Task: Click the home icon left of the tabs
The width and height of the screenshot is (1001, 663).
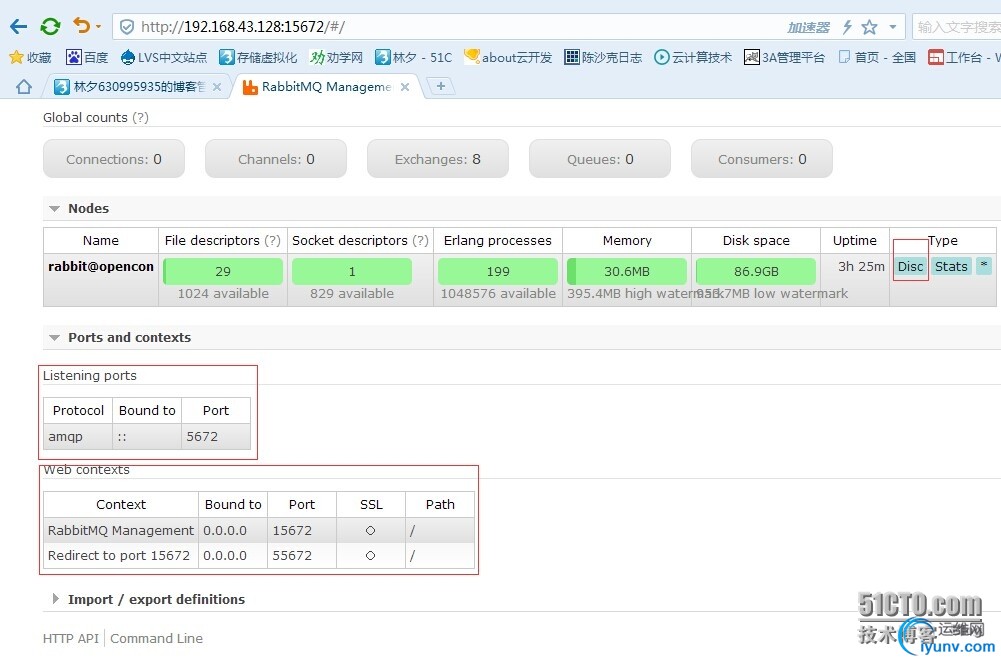Action: click(x=24, y=87)
